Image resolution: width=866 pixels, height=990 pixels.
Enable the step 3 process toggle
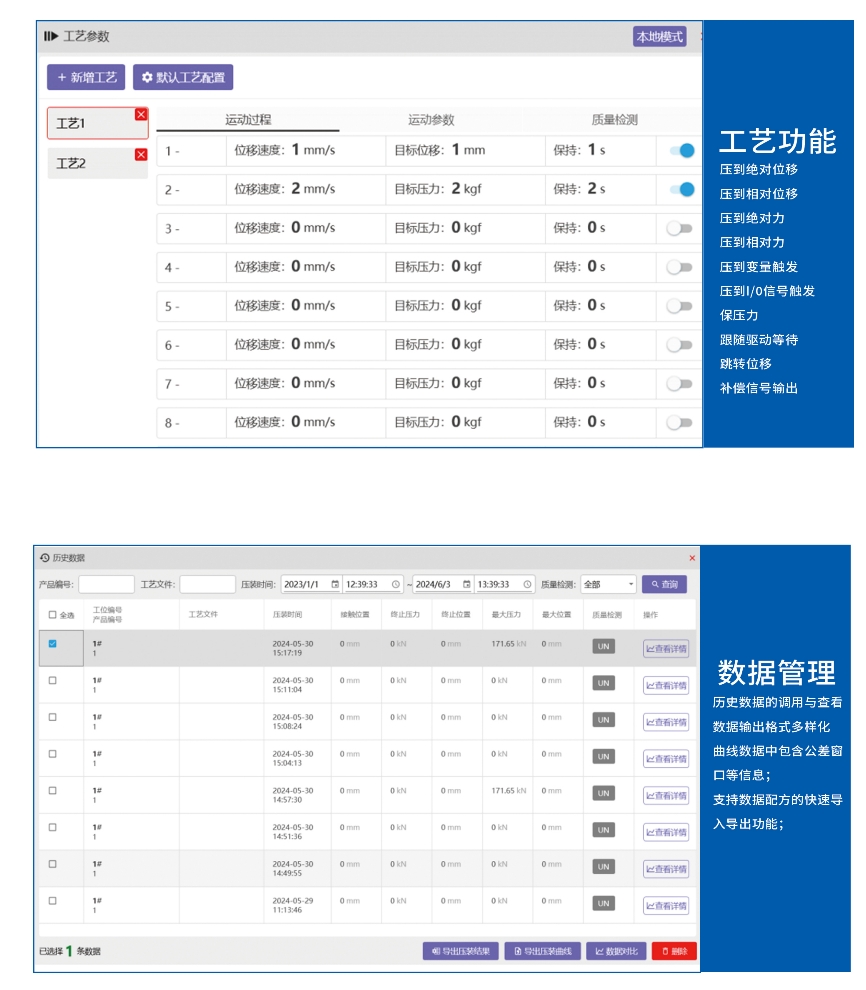click(x=680, y=228)
